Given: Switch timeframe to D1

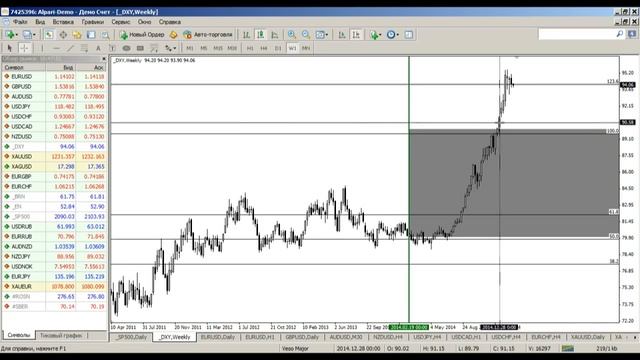Looking at the screenshot, I should coord(278,48).
